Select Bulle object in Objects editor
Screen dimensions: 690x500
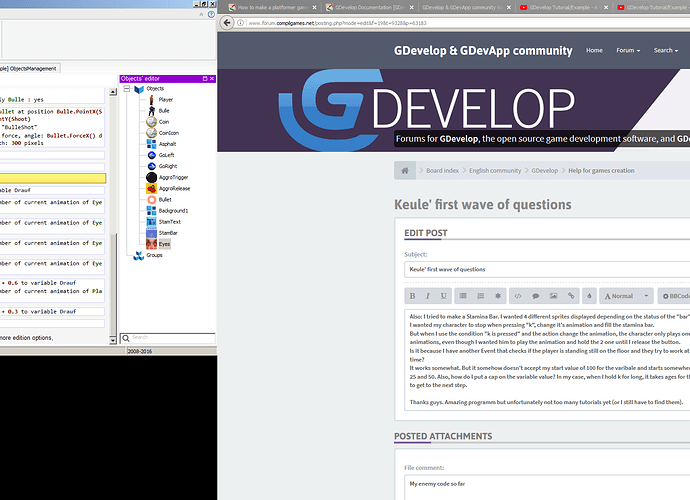point(164,111)
